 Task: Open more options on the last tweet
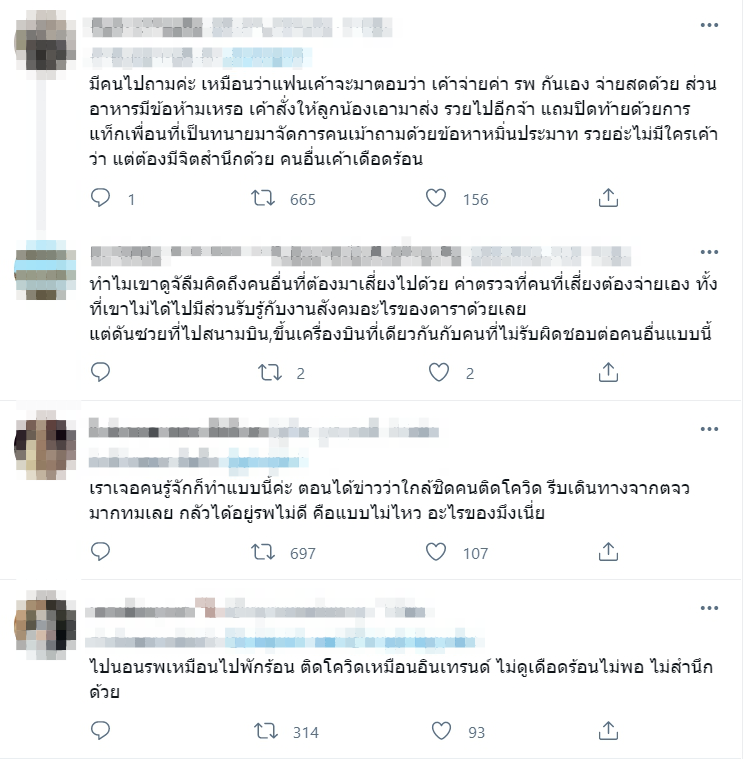709,608
